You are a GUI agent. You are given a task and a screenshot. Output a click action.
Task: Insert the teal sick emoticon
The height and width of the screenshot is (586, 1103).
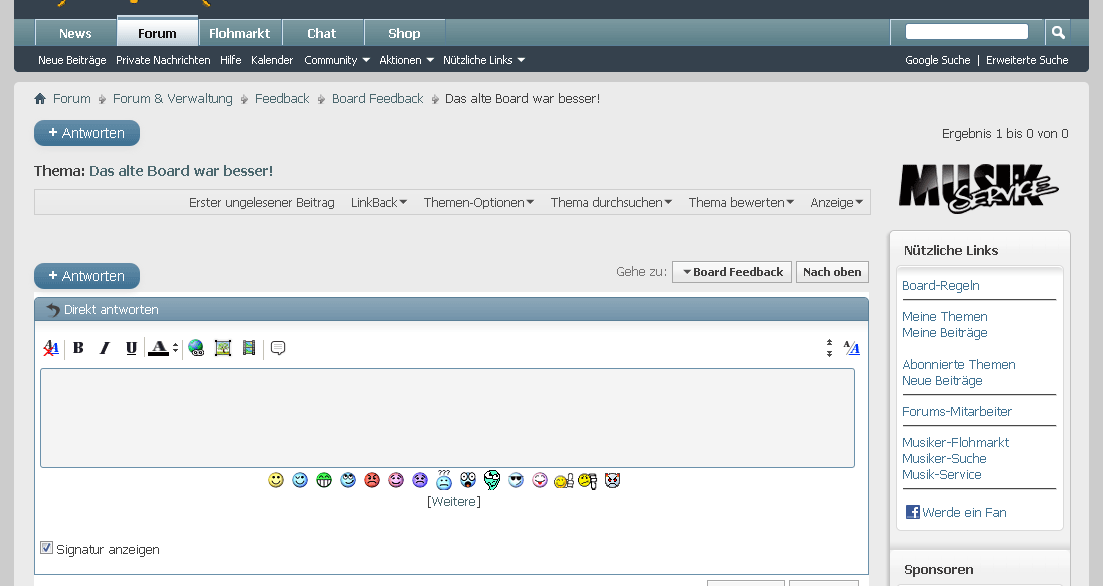coord(492,480)
